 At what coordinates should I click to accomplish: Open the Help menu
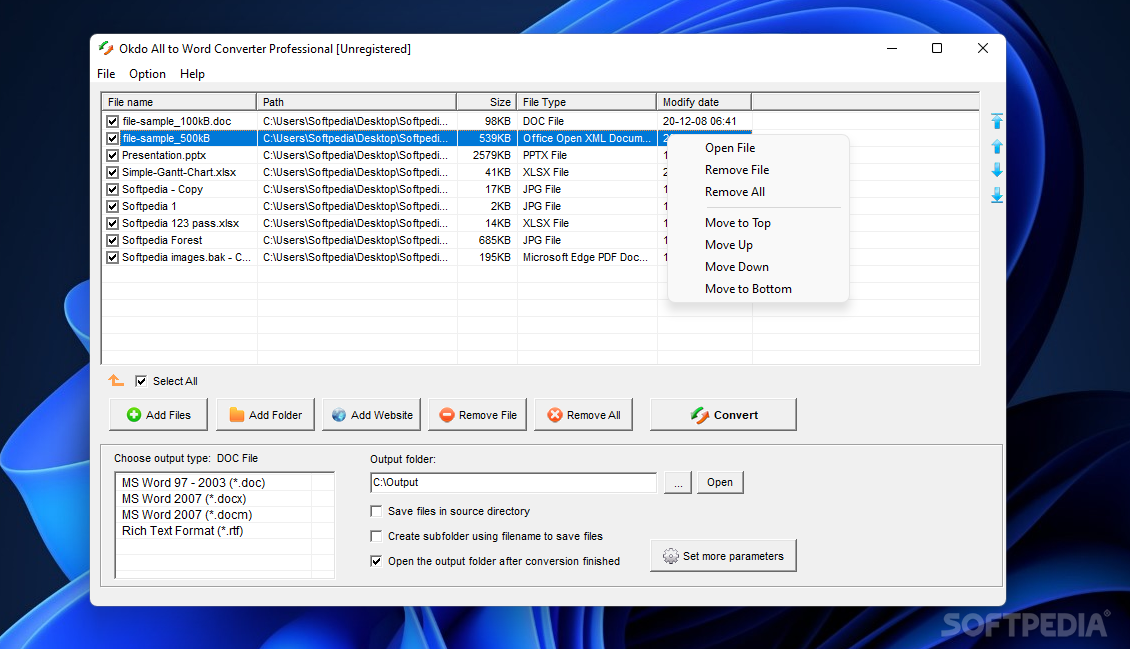192,73
